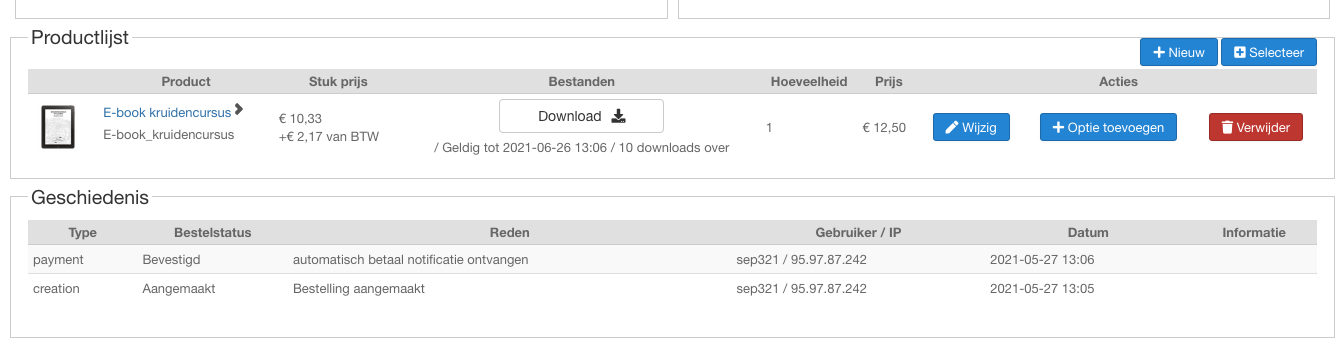Click the Wijzig edit button
The height and width of the screenshot is (361, 1343).
(971, 127)
